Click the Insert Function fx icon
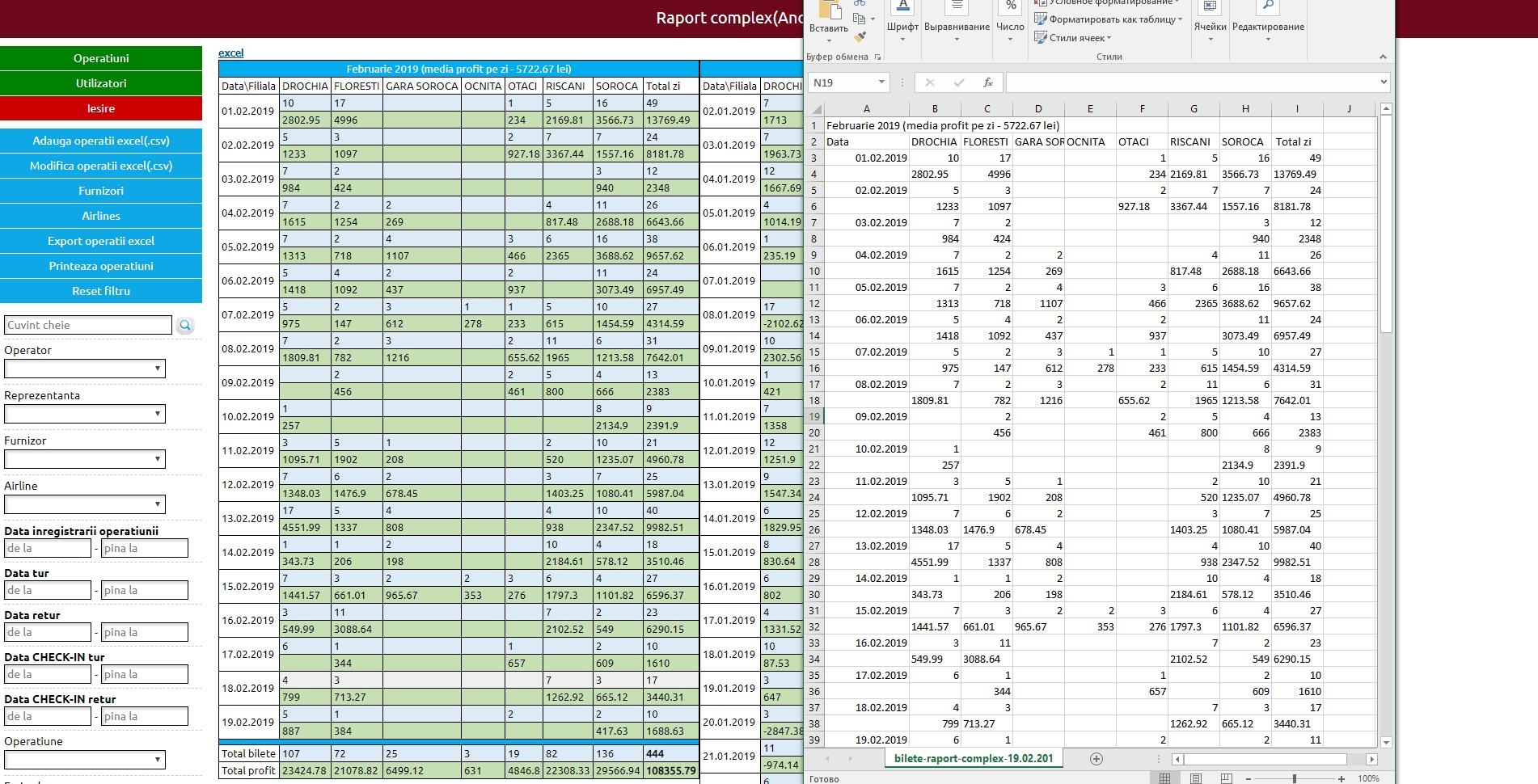This screenshot has width=1538, height=784. coord(987,82)
